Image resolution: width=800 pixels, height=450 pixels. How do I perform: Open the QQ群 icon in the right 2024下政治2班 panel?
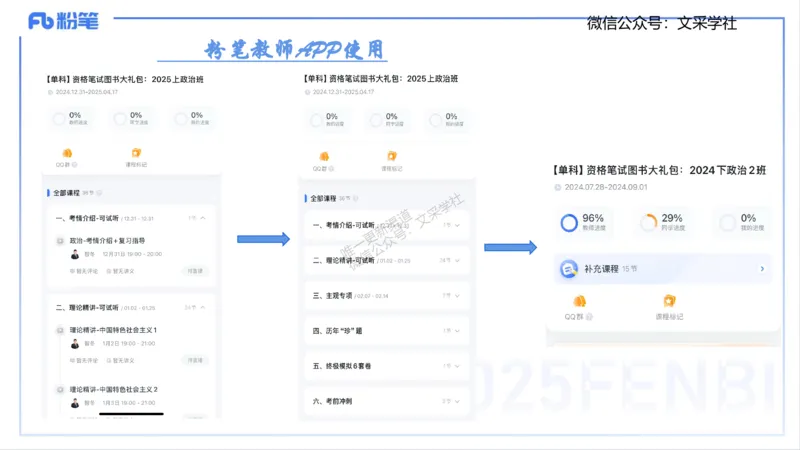coord(580,301)
